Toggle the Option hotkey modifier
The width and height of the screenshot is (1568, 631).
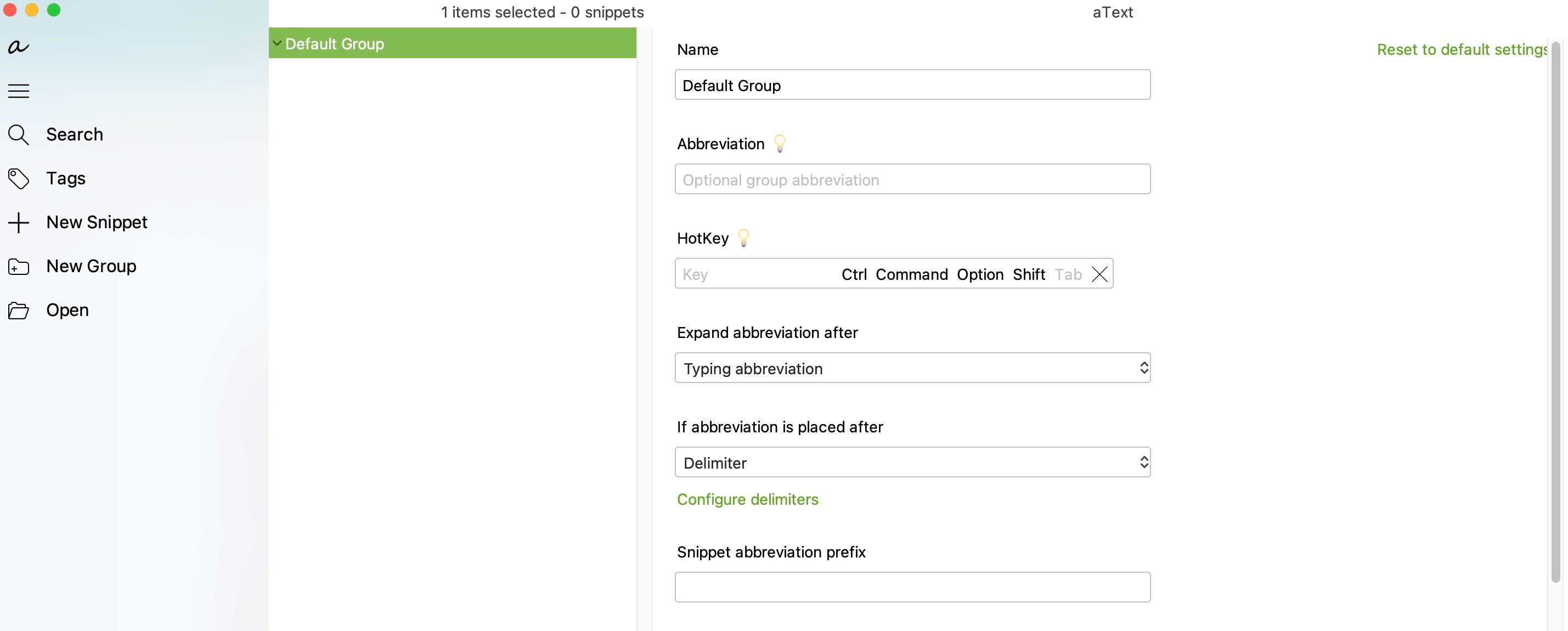coord(980,274)
